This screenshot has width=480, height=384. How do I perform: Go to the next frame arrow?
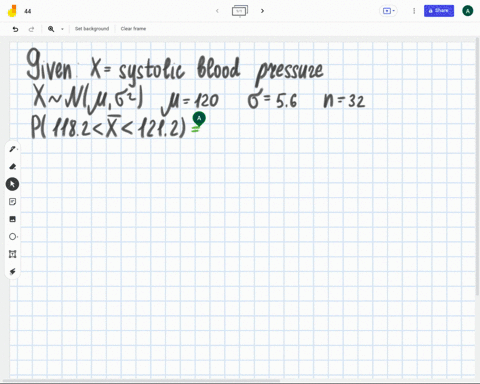tap(262, 11)
